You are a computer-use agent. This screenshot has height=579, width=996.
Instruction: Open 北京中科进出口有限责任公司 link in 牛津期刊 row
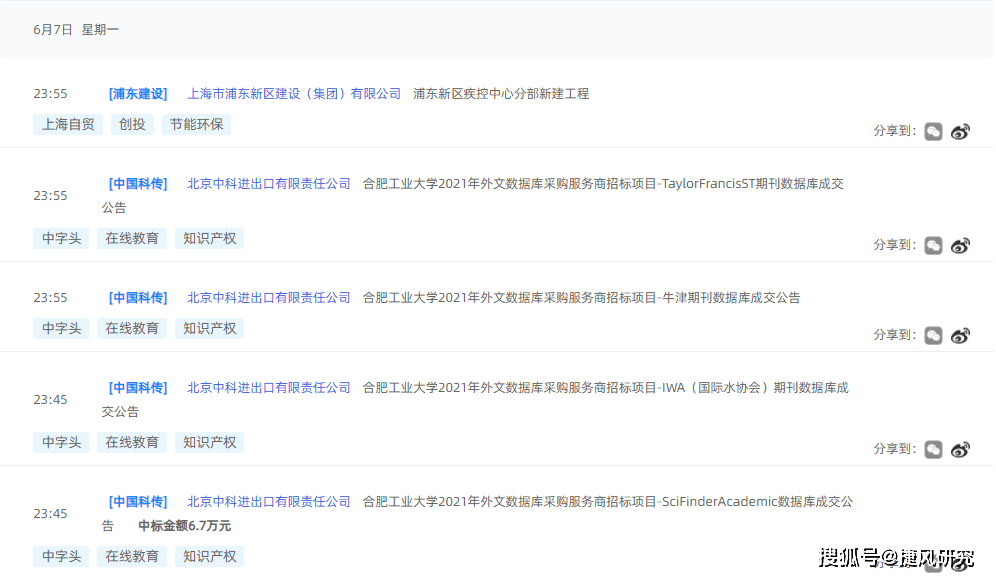click(x=269, y=298)
